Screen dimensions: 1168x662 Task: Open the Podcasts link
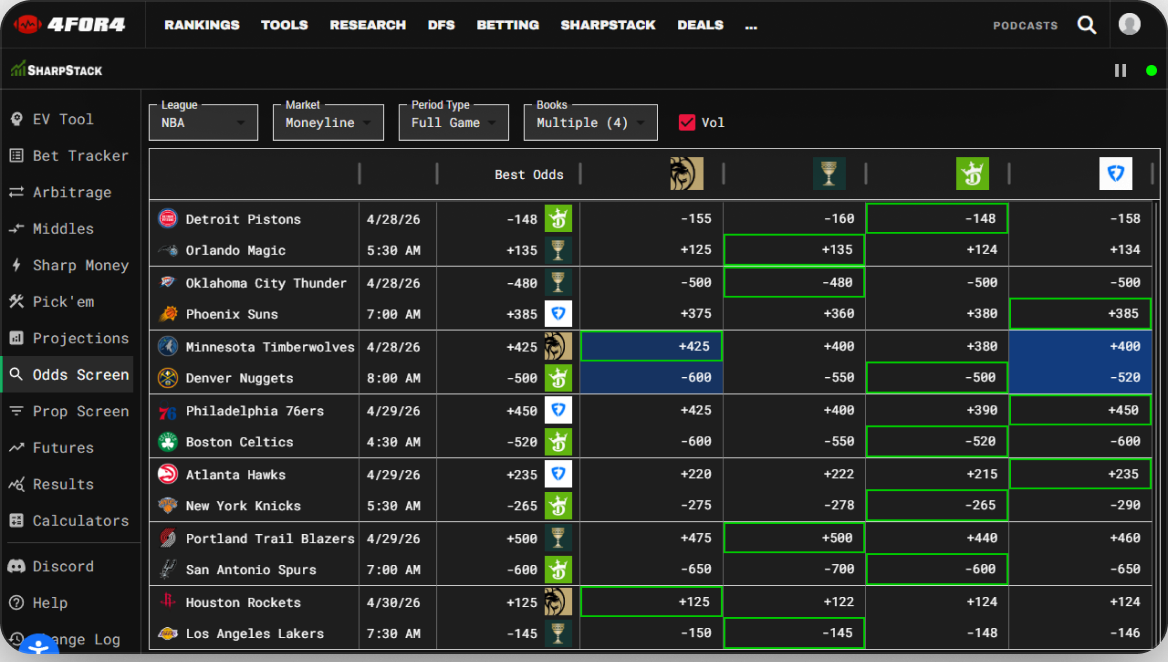[1025, 25]
